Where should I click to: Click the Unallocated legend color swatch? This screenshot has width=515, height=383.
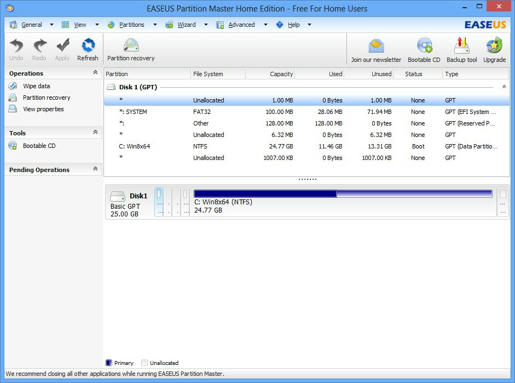tap(144, 363)
